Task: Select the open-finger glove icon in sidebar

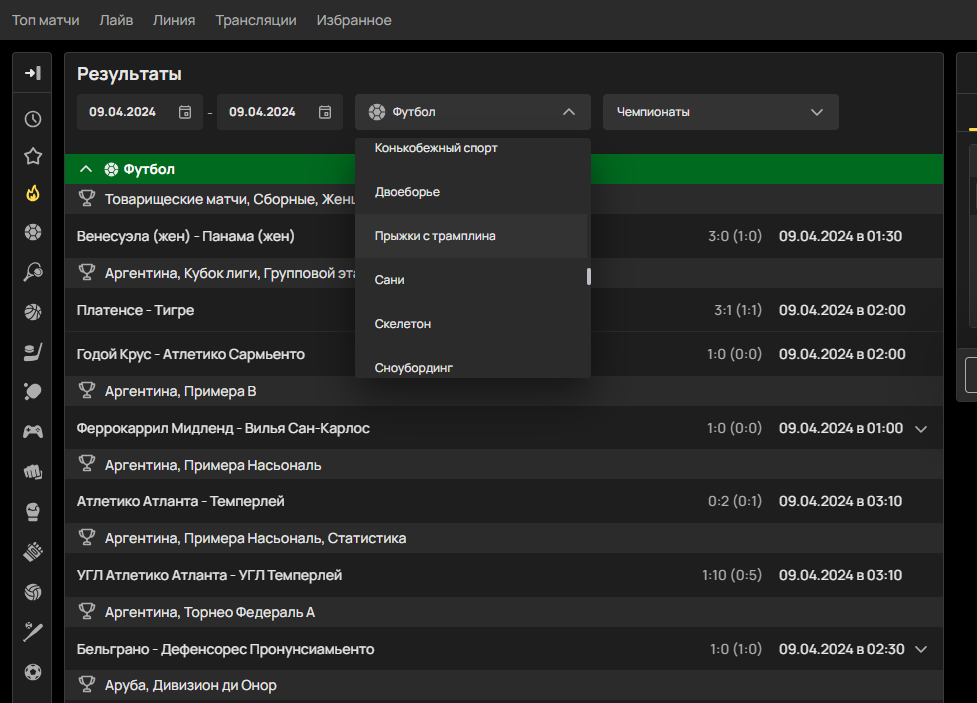Action: (33, 552)
